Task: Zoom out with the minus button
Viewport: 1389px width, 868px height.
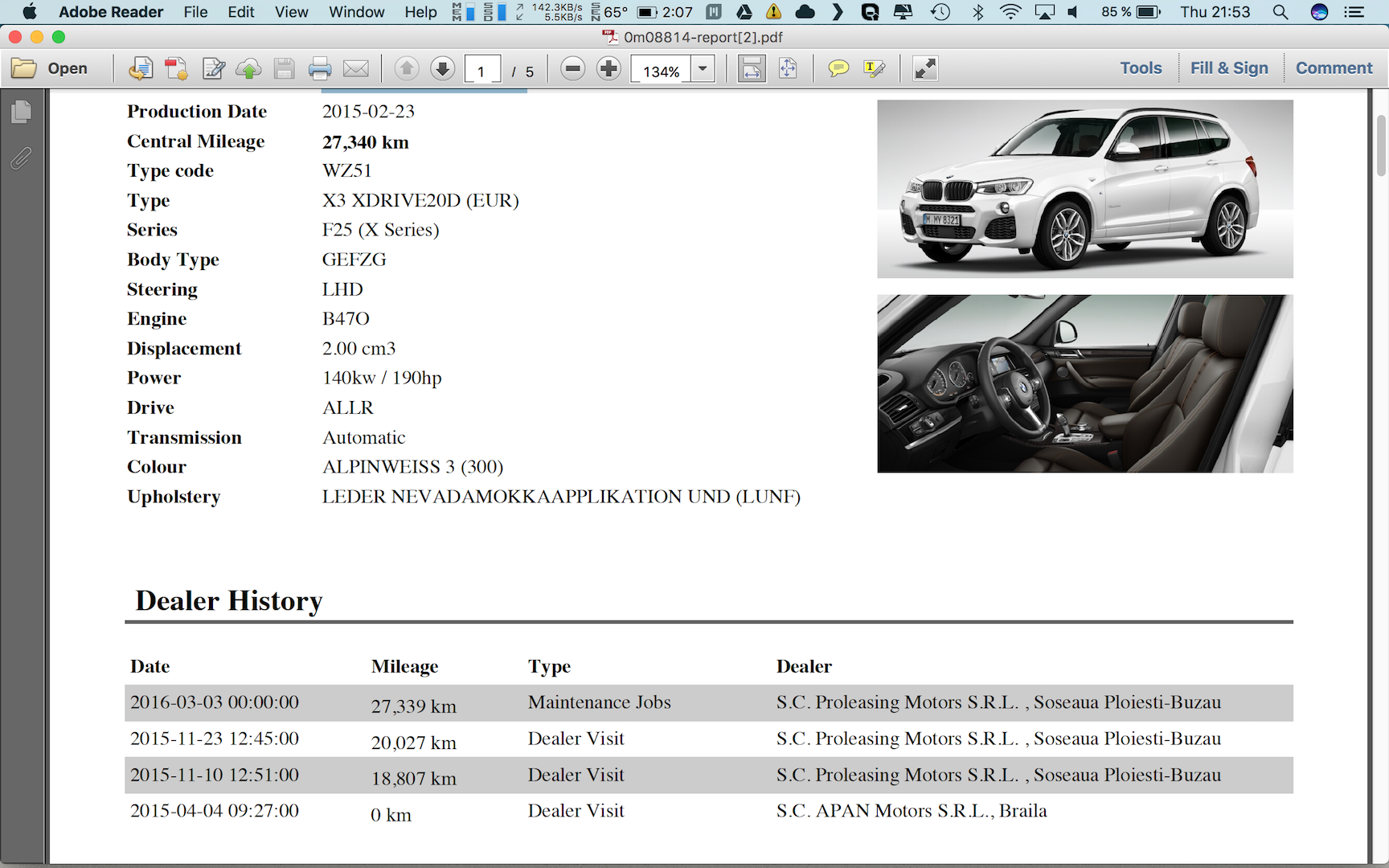Action: (x=573, y=69)
